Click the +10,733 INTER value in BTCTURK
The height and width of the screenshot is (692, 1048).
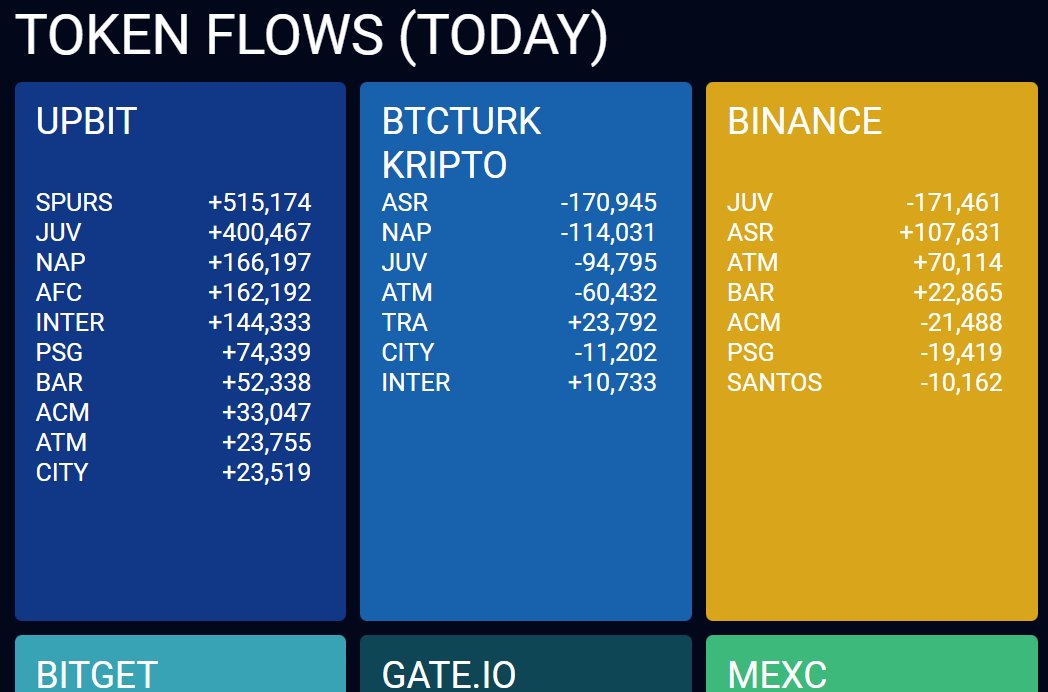point(612,383)
